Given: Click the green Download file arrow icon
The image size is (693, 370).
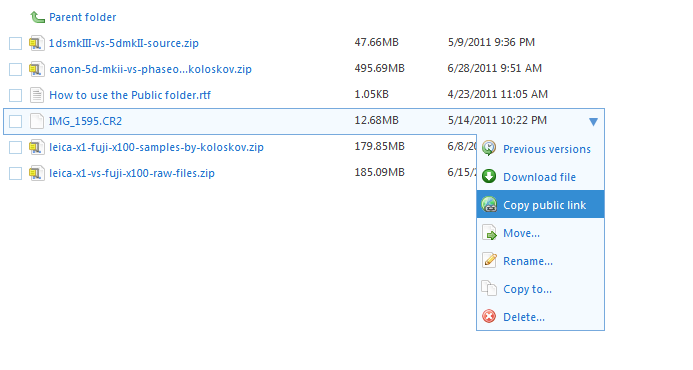Looking at the screenshot, I should [x=489, y=176].
